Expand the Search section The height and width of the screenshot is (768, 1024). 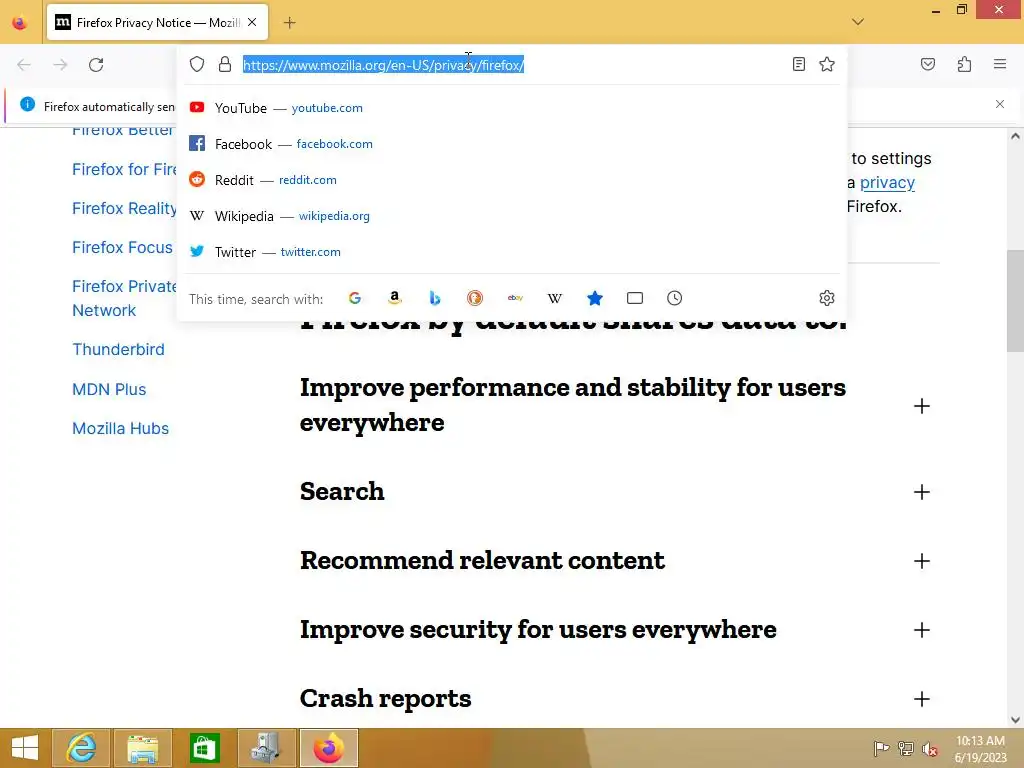point(921,492)
